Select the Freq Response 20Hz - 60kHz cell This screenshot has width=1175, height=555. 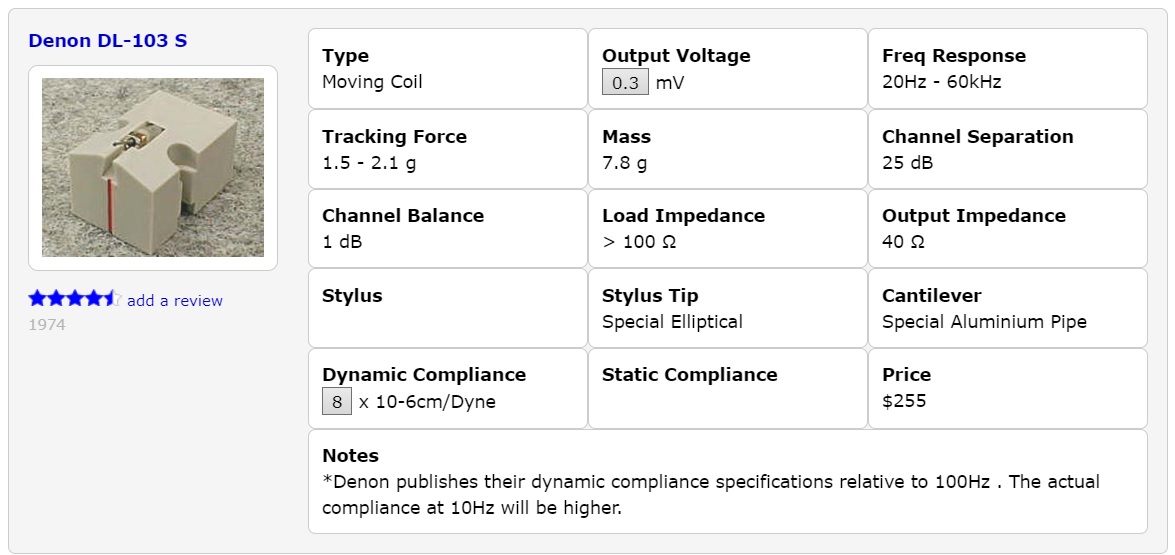click(1007, 69)
